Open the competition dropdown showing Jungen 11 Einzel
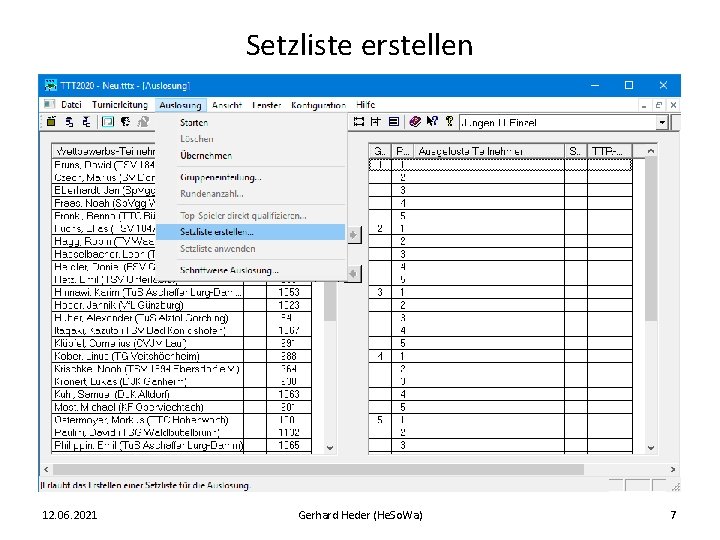 click(563, 123)
